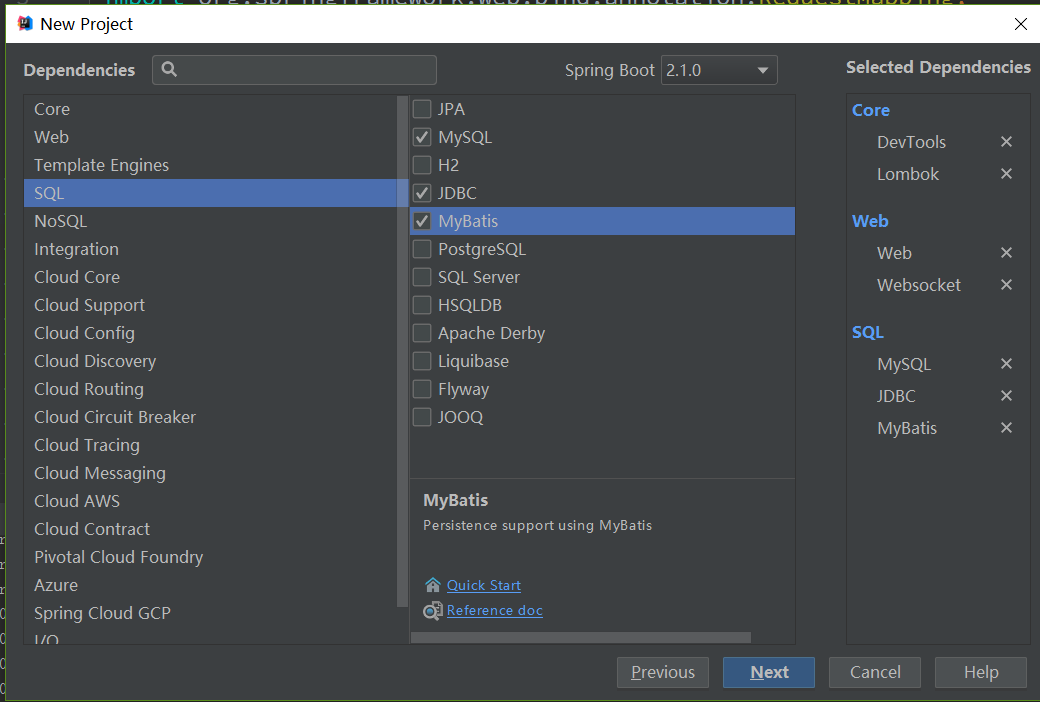The height and width of the screenshot is (702, 1040).
Task: Open the Spring Boot version dropdown
Action: pyautogui.click(x=719, y=70)
